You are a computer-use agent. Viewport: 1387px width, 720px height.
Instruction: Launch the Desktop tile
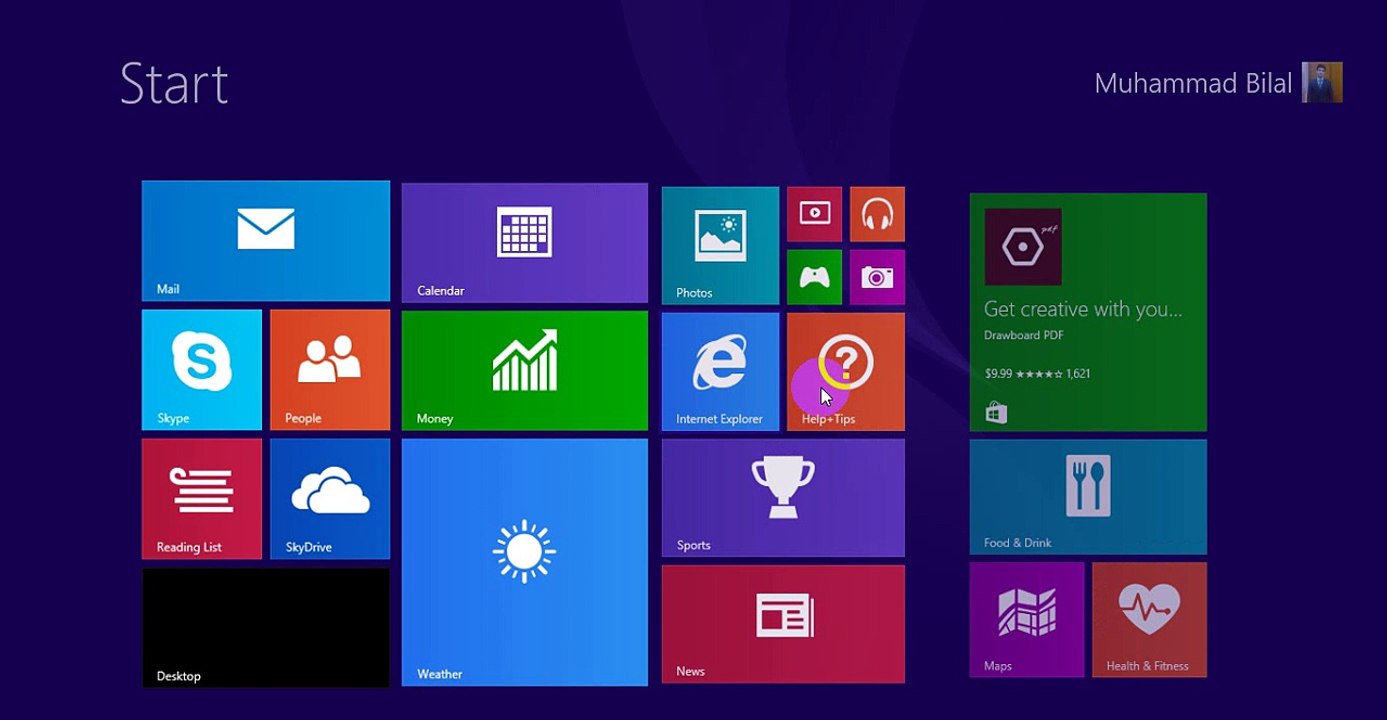(x=265, y=628)
